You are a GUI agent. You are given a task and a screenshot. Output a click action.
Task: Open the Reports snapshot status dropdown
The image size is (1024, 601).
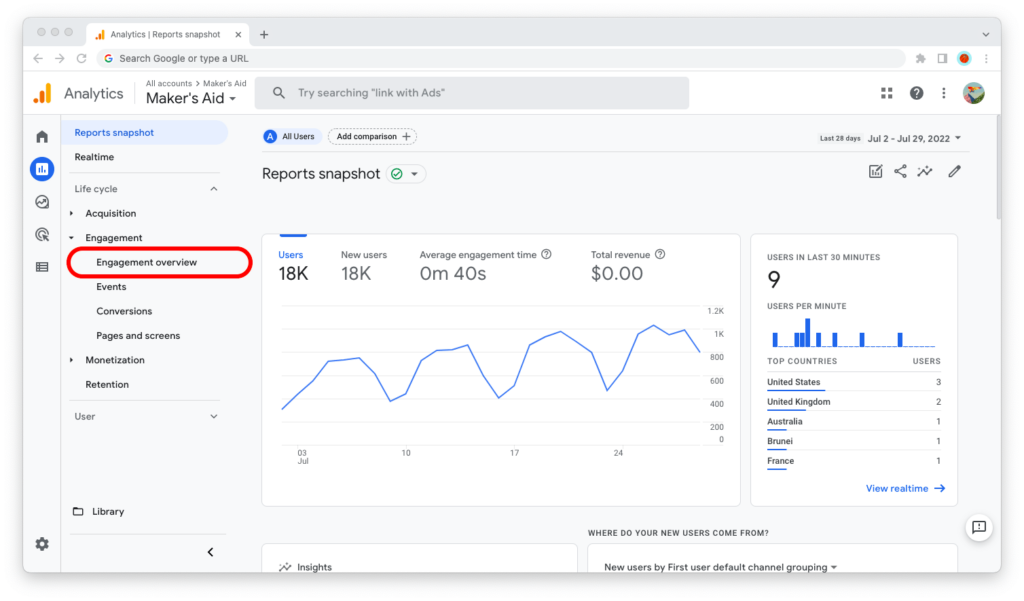(406, 174)
